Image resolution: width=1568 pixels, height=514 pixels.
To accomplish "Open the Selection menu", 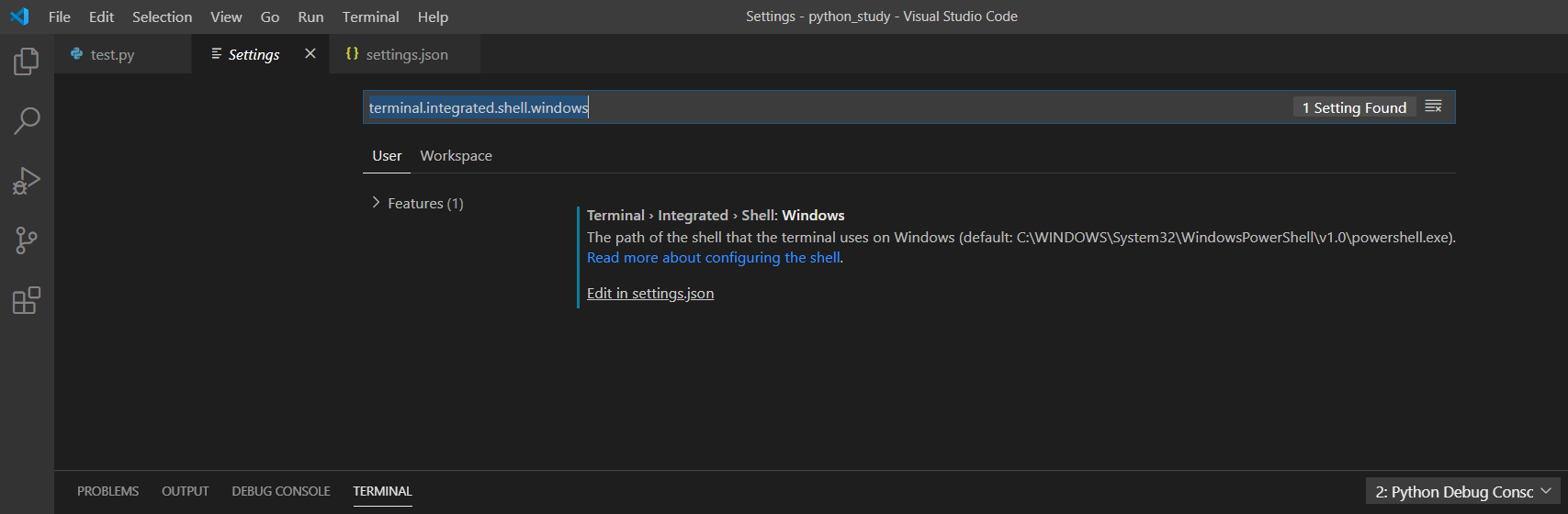I will [x=162, y=17].
